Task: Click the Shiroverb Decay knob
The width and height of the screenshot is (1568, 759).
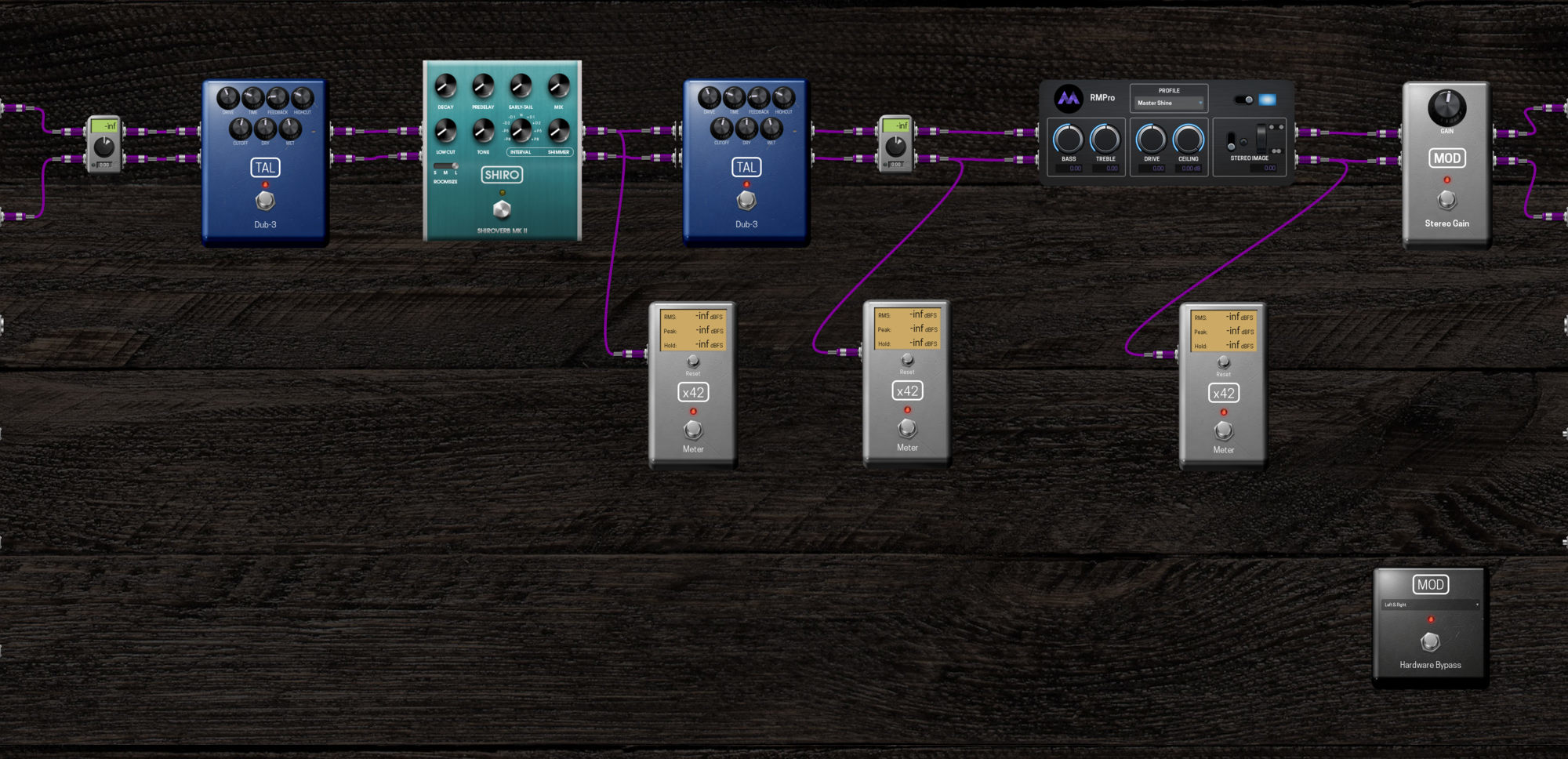Action: click(x=445, y=86)
